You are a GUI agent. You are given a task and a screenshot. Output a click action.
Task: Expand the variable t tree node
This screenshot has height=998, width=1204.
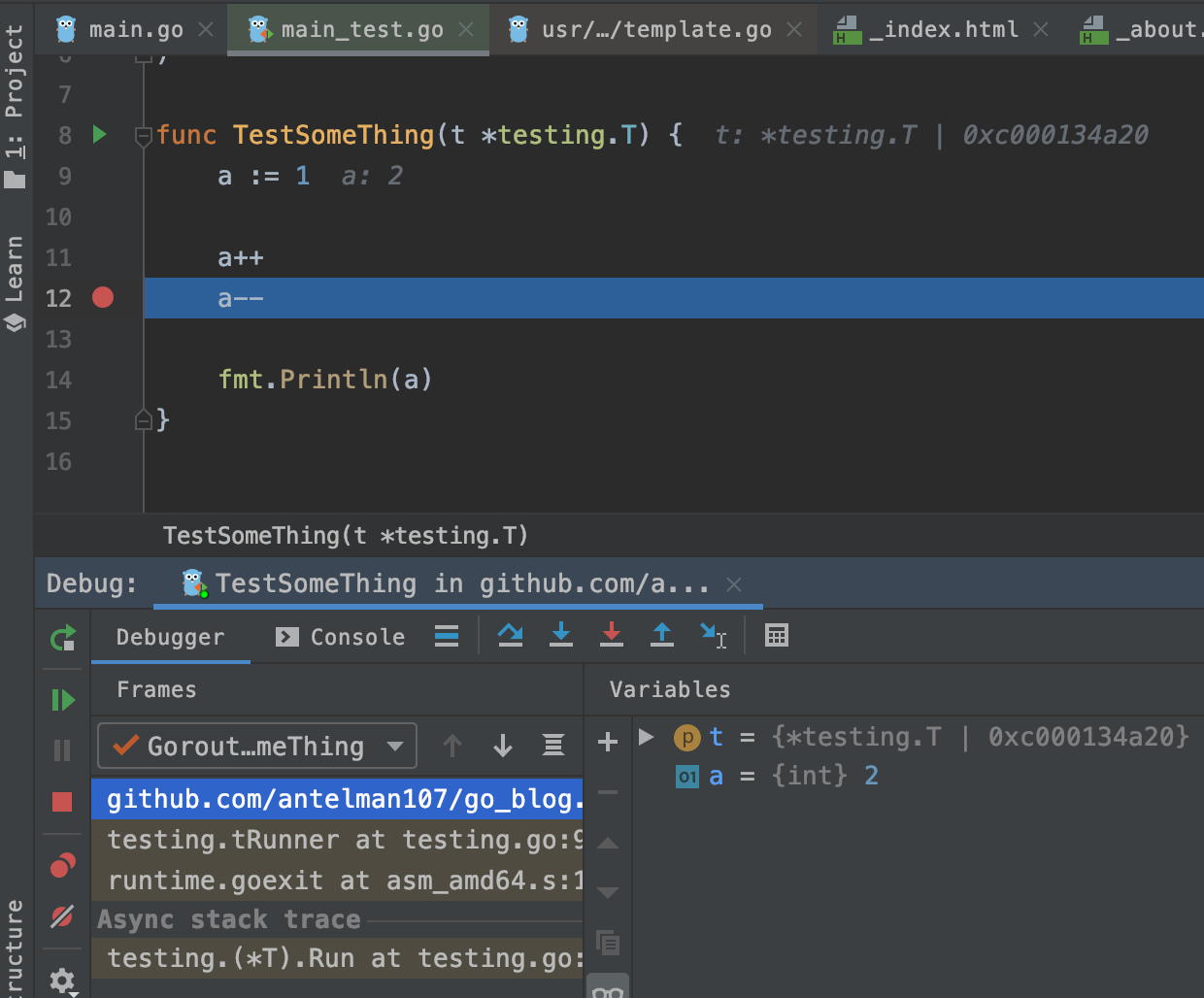coord(647,737)
